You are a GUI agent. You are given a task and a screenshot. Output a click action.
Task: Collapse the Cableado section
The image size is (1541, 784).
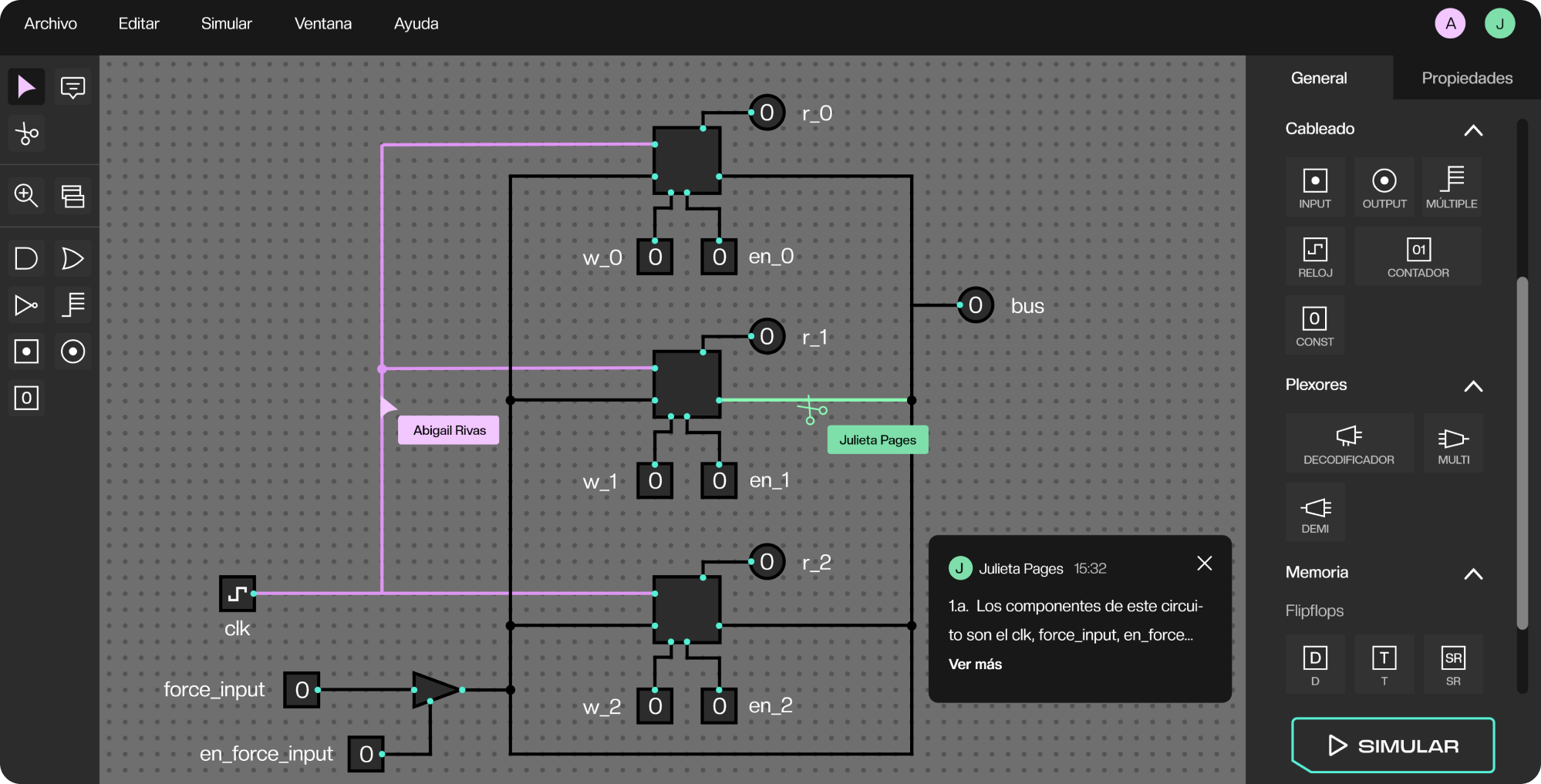click(1473, 130)
